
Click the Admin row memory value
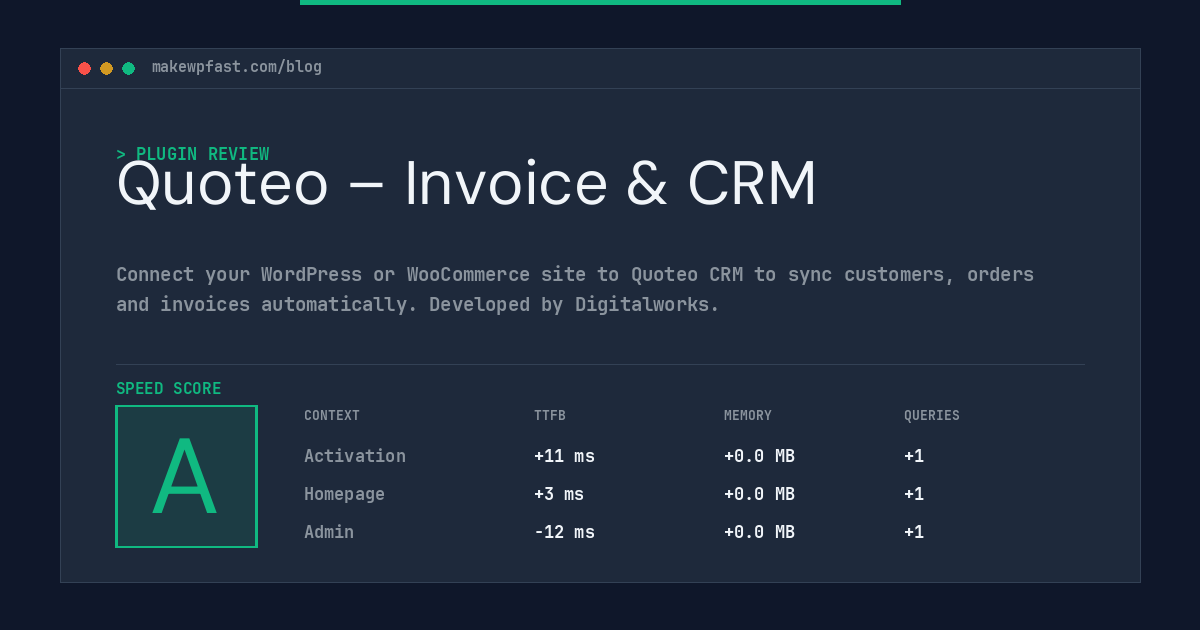pyautogui.click(x=759, y=532)
